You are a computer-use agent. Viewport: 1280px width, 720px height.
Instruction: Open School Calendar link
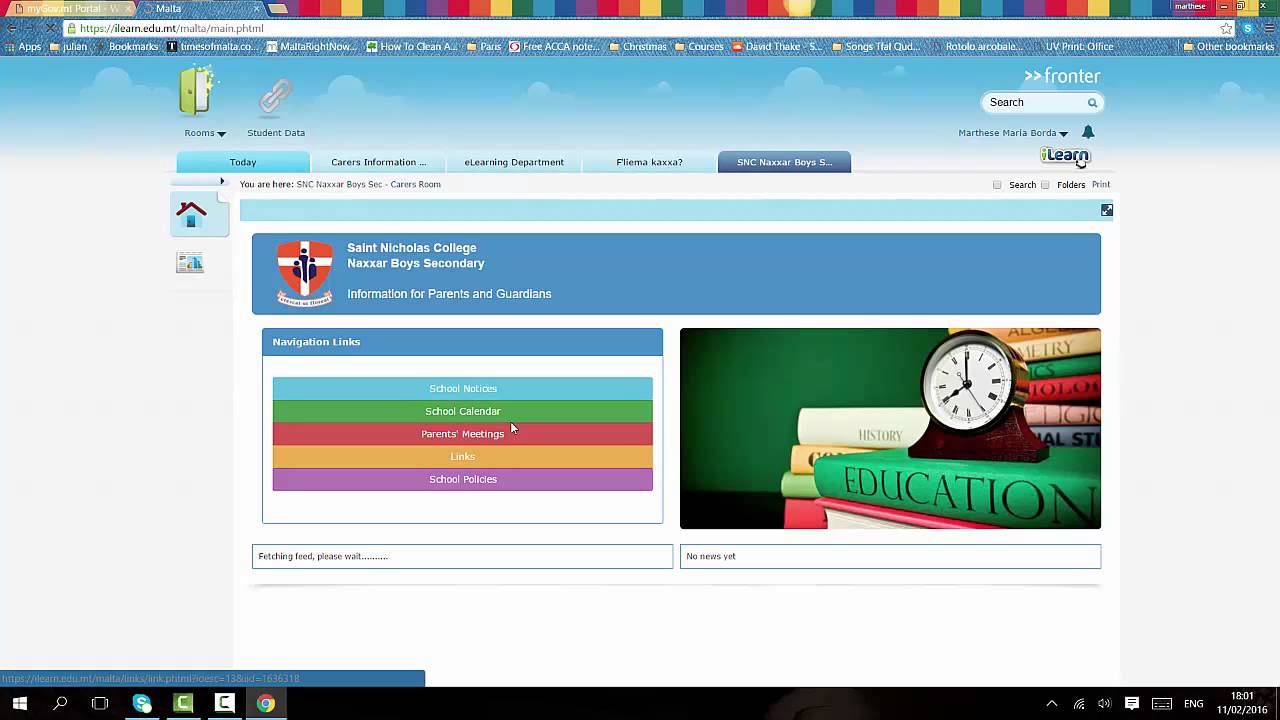pyautogui.click(x=463, y=411)
